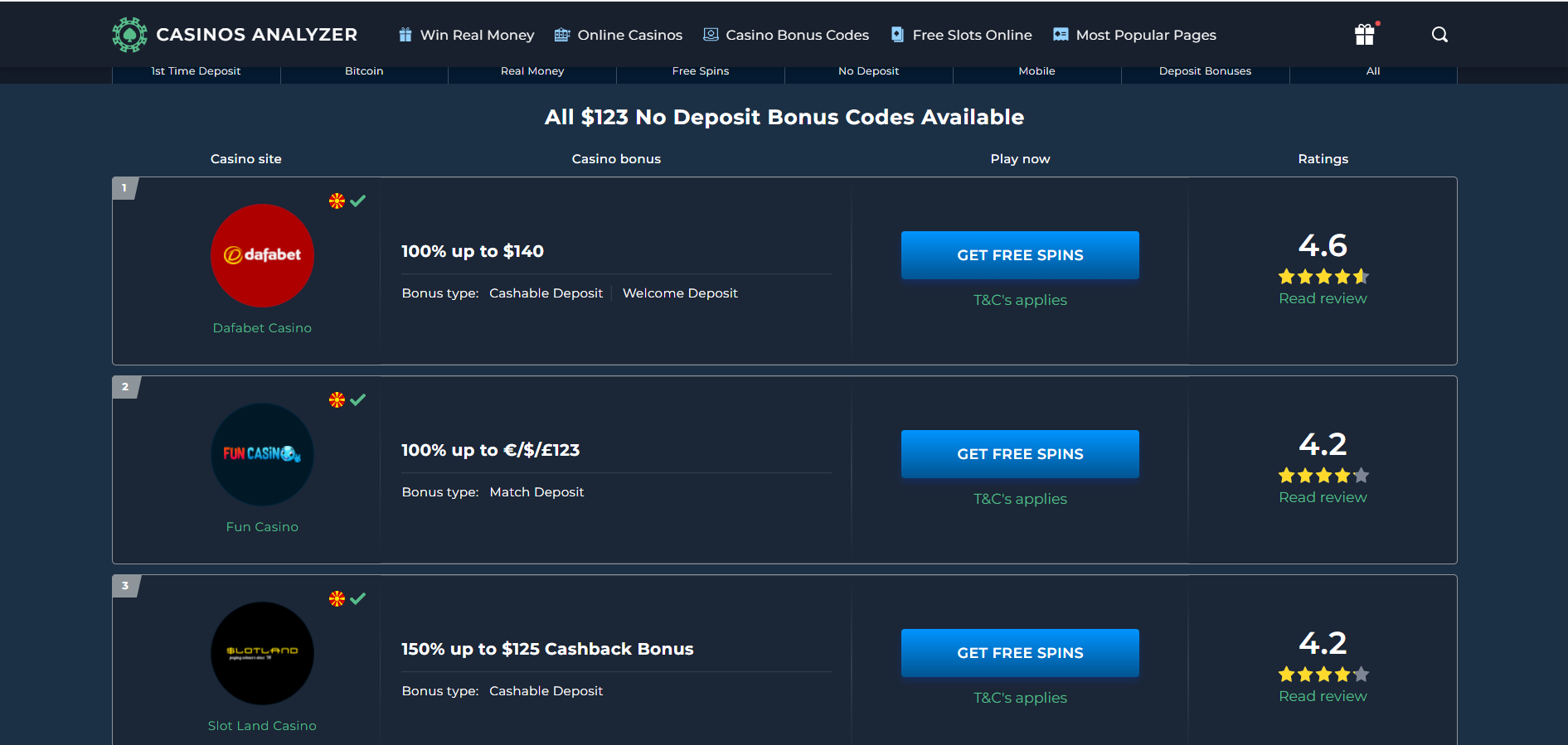The height and width of the screenshot is (745, 1568).
Task: Select the Free Spins tab
Action: point(701,71)
